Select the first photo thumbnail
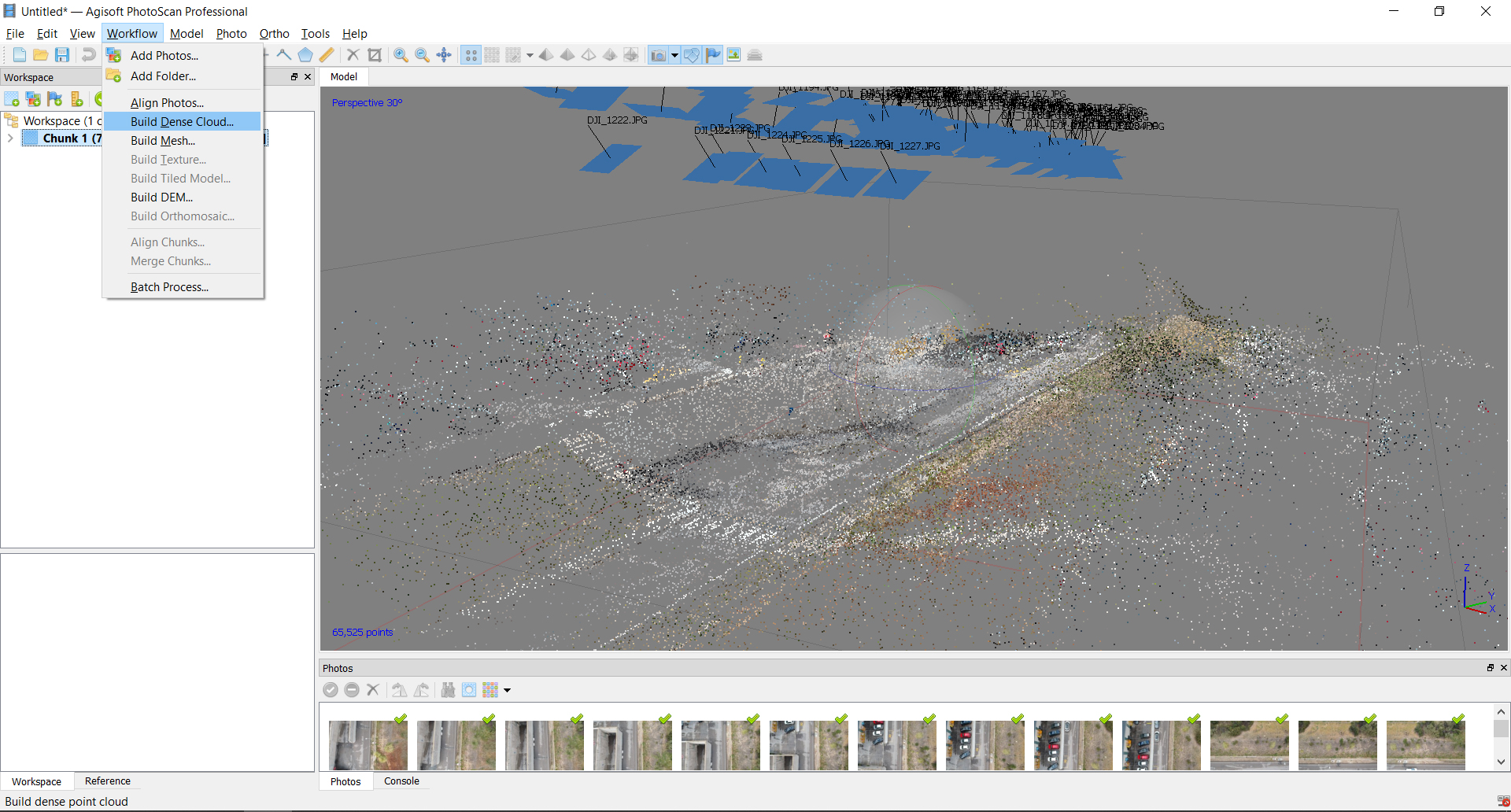 click(x=368, y=744)
